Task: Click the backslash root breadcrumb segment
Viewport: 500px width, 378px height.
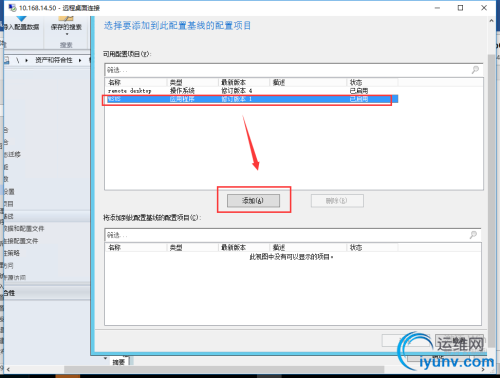Action: coord(17,60)
